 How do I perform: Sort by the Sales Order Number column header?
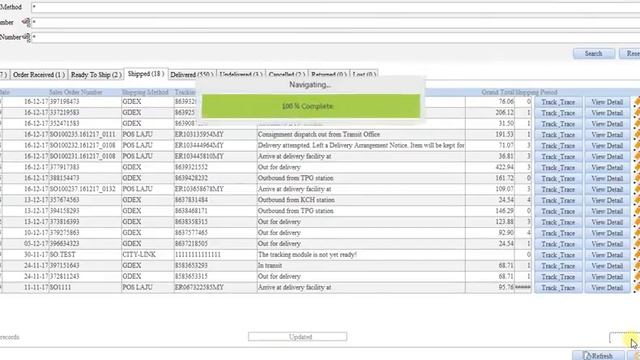pyautogui.click(x=76, y=92)
